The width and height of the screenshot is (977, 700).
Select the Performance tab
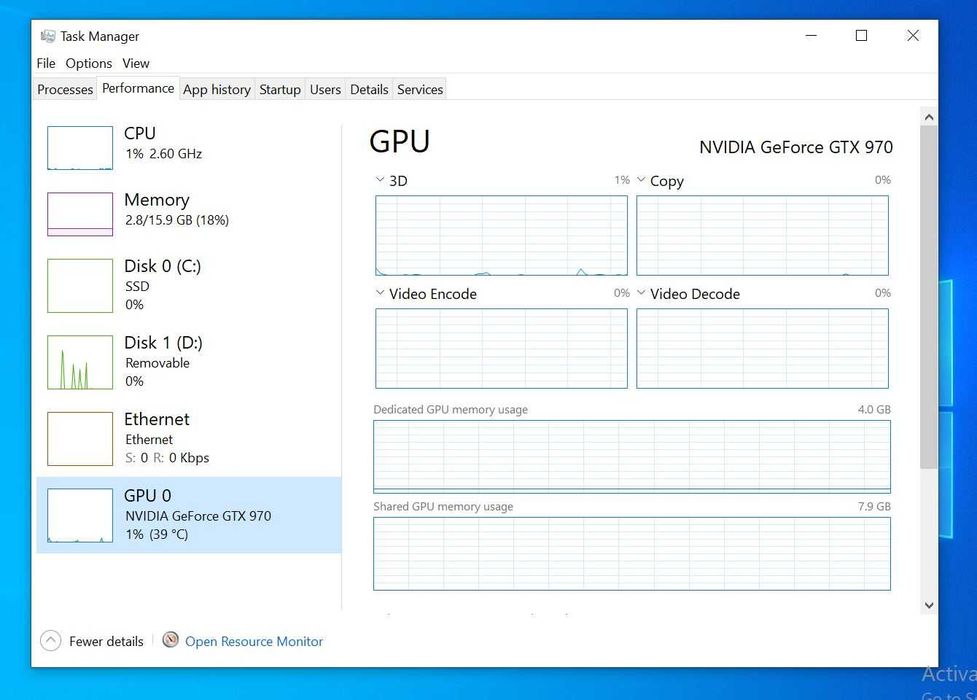138,88
